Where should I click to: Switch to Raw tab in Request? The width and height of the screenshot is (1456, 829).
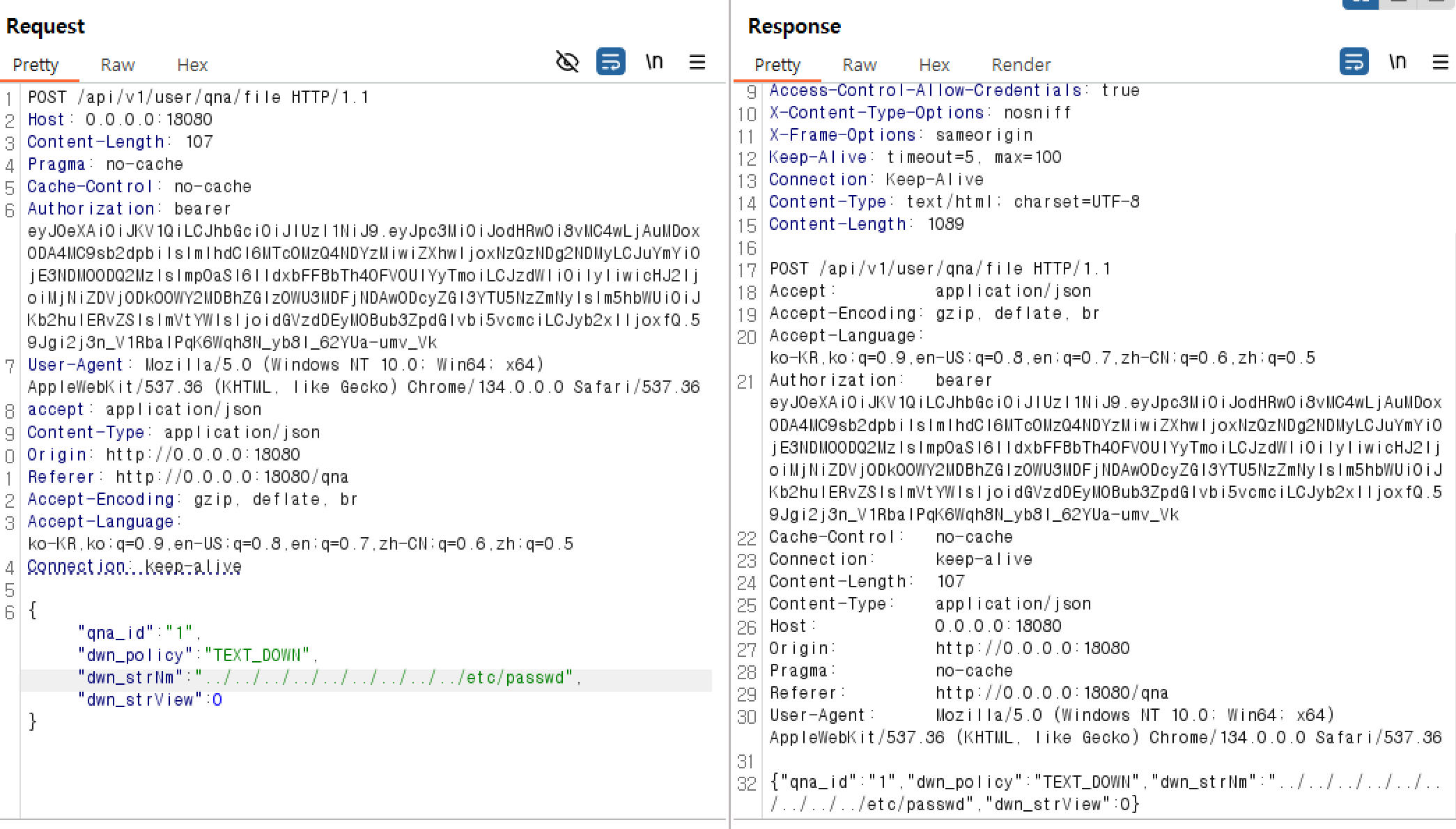point(118,65)
